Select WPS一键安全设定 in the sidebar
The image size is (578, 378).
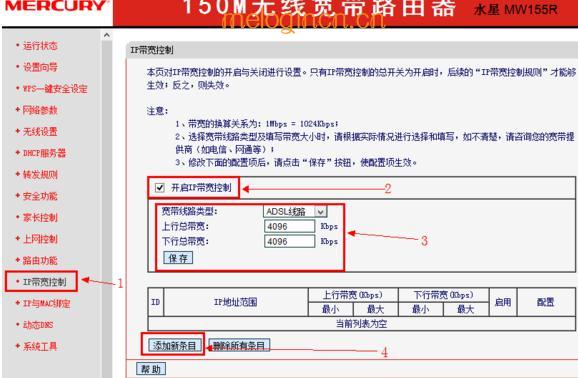pos(55,89)
